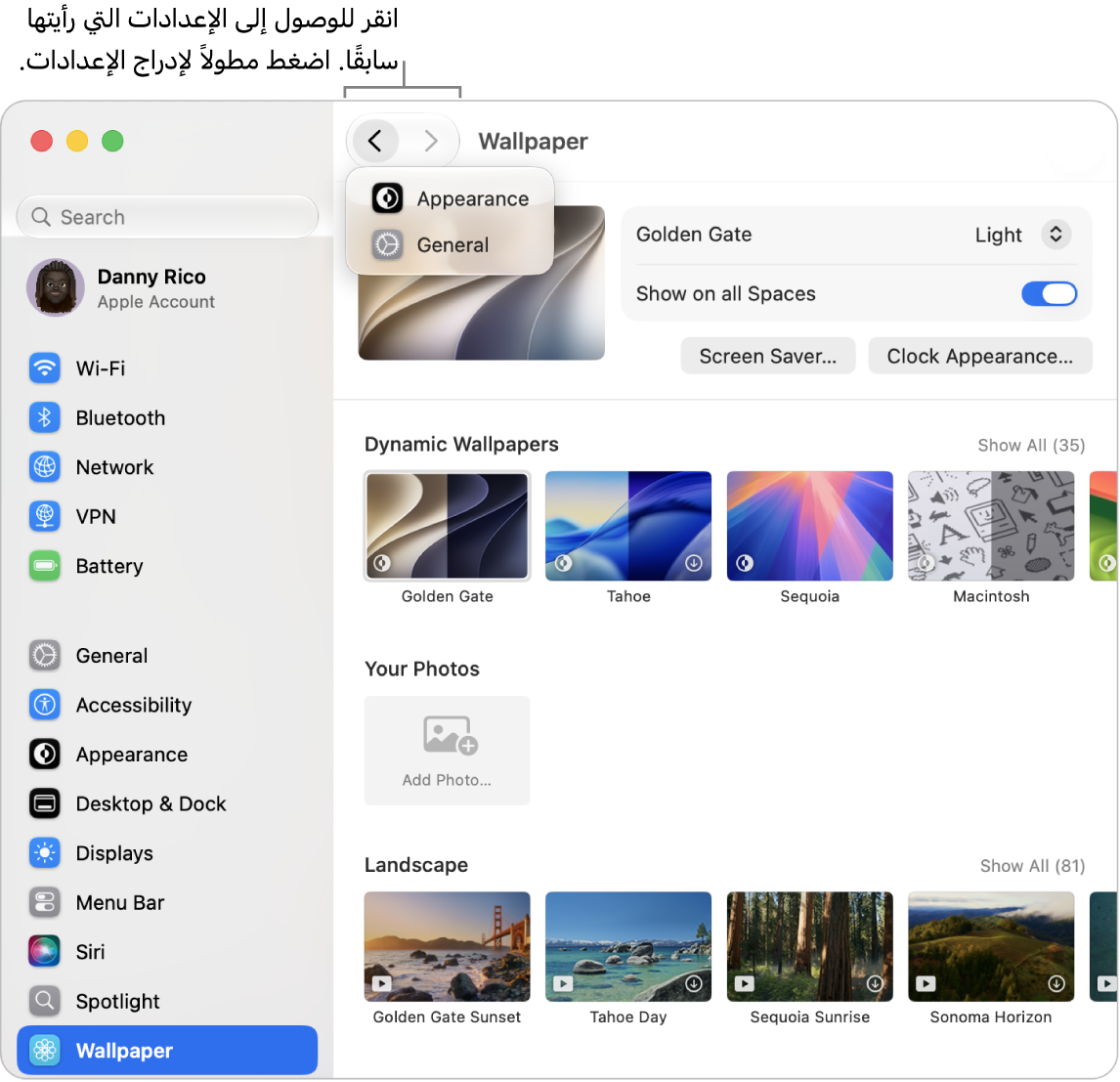Open Desktop & Dock settings
Screen dimensions: 1120x1082
coord(166,804)
